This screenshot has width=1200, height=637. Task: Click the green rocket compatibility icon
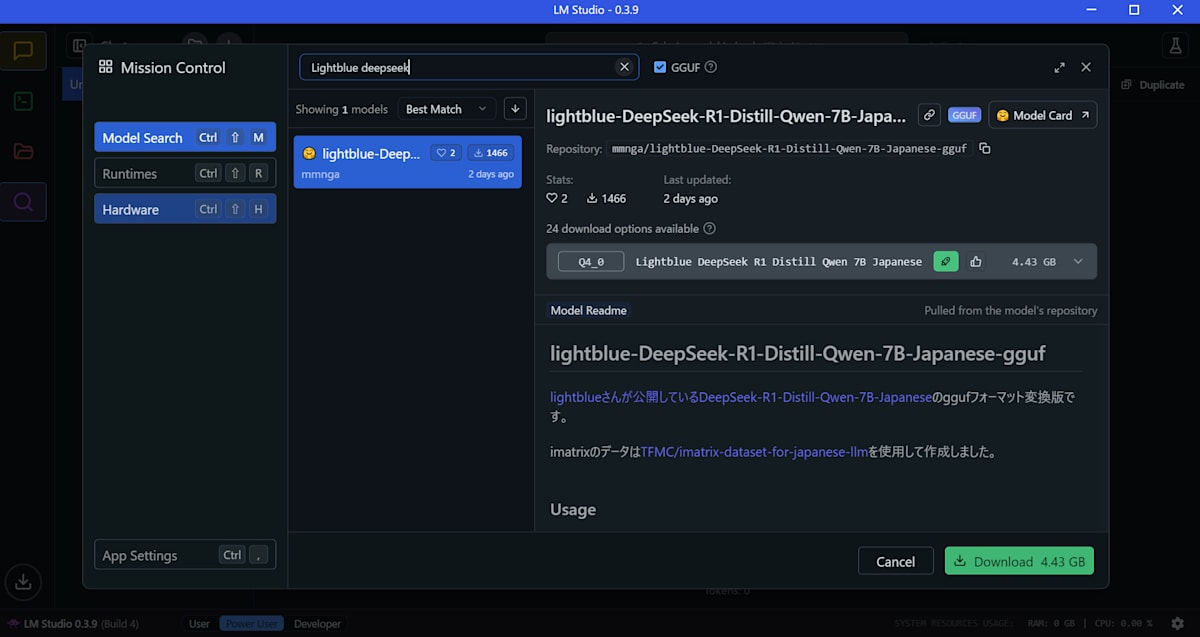point(946,261)
